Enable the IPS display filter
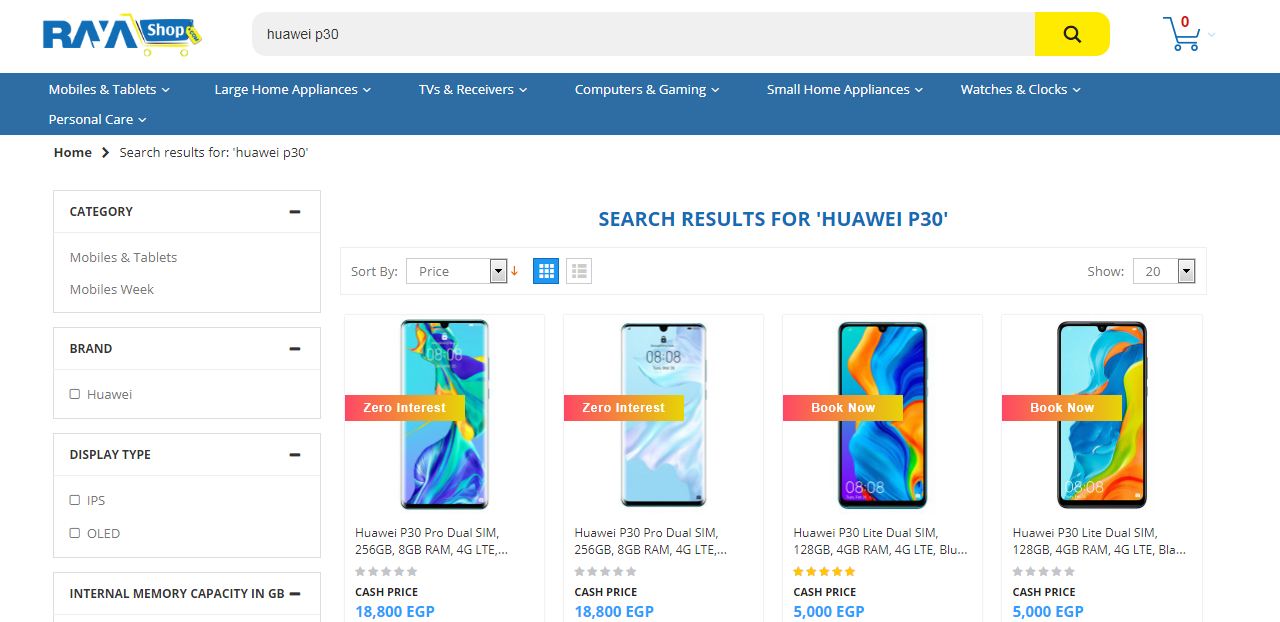 (75, 500)
